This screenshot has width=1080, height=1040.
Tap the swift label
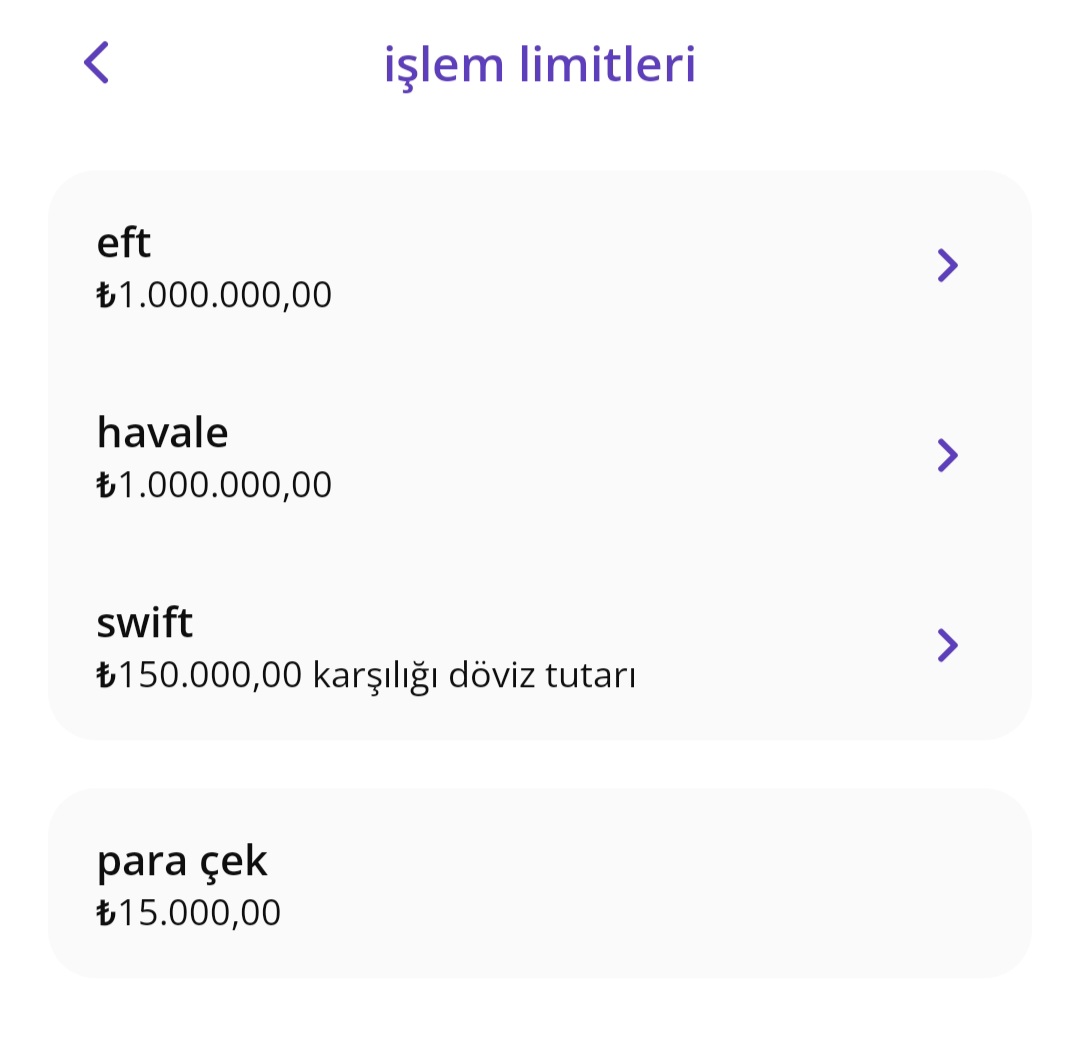click(145, 623)
